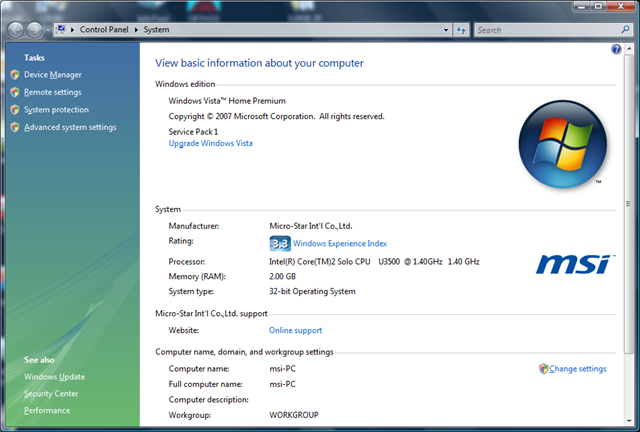Open Remote settings from Tasks pane
Image resolution: width=640 pixels, height=432 pixels.
click(53, 92)
